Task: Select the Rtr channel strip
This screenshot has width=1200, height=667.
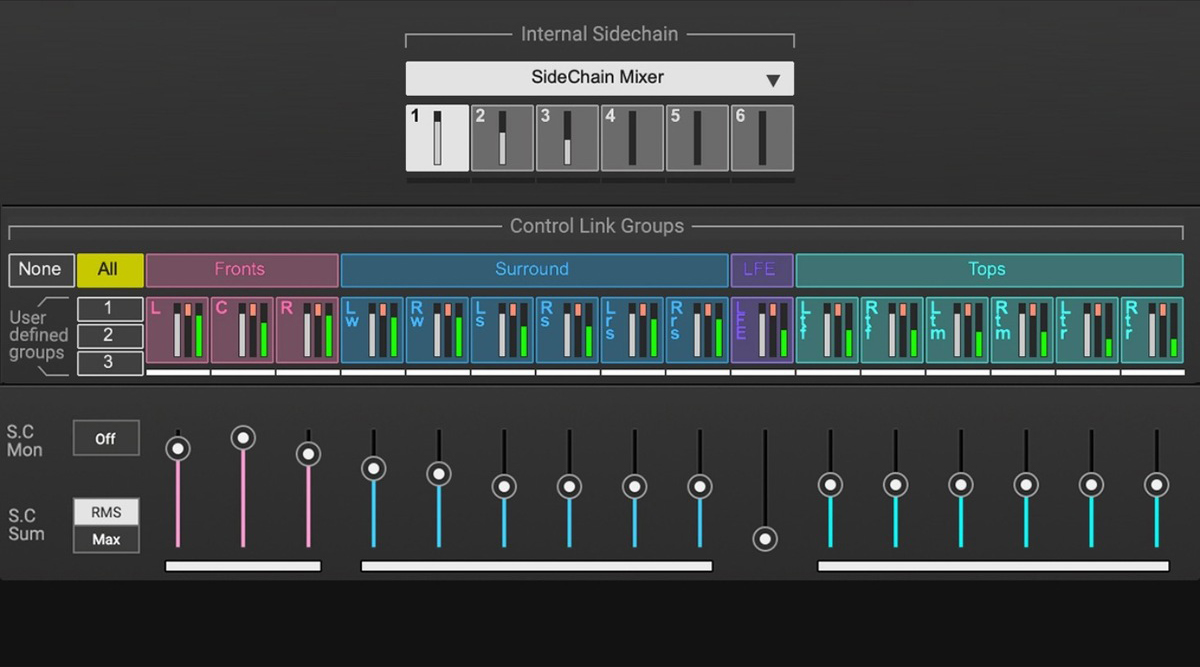Action: click(1153, 329)
